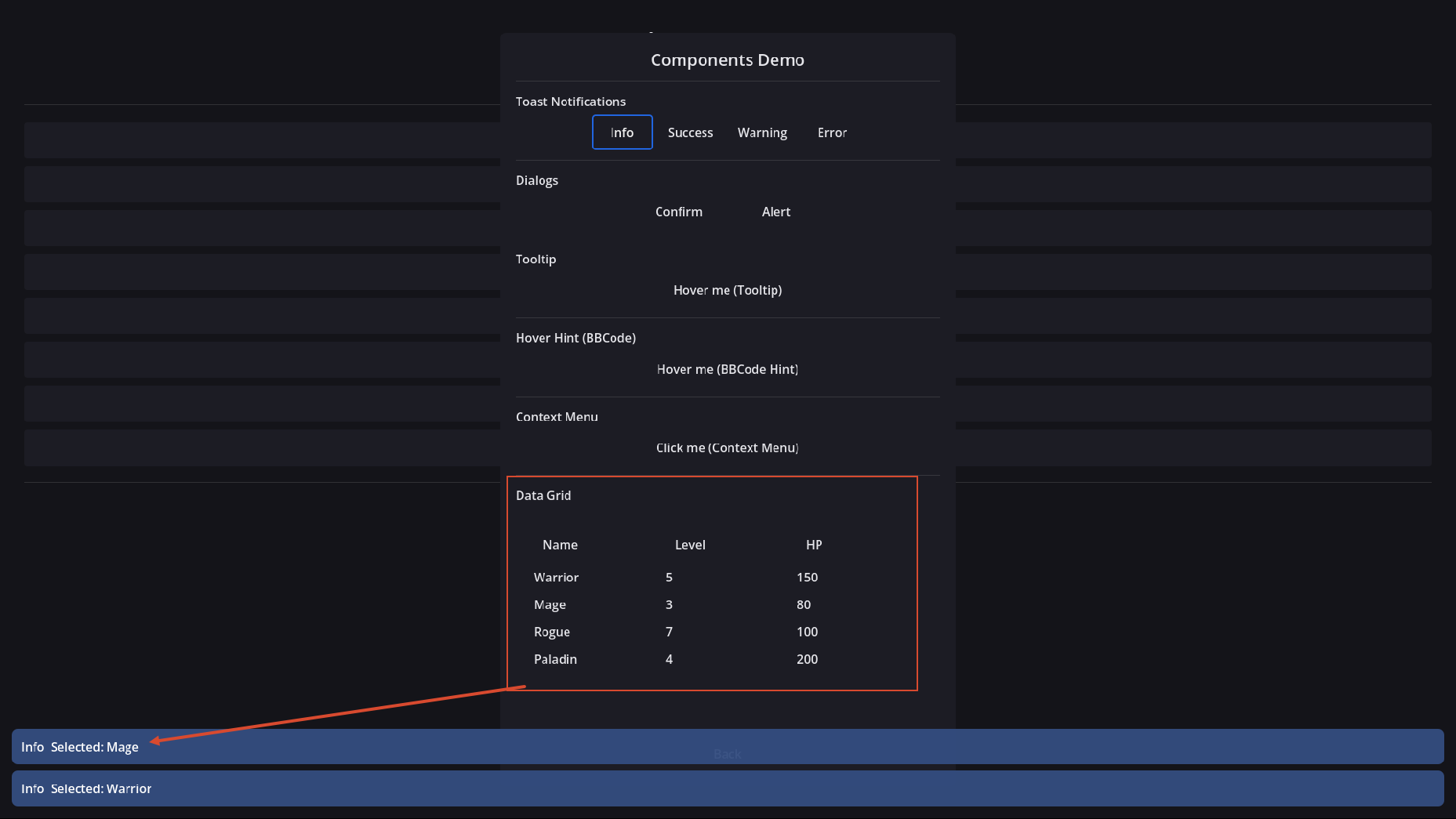The image size is (1456, 819).
Task: Click Paladin's level value 4
Action: tap(669, 659)
